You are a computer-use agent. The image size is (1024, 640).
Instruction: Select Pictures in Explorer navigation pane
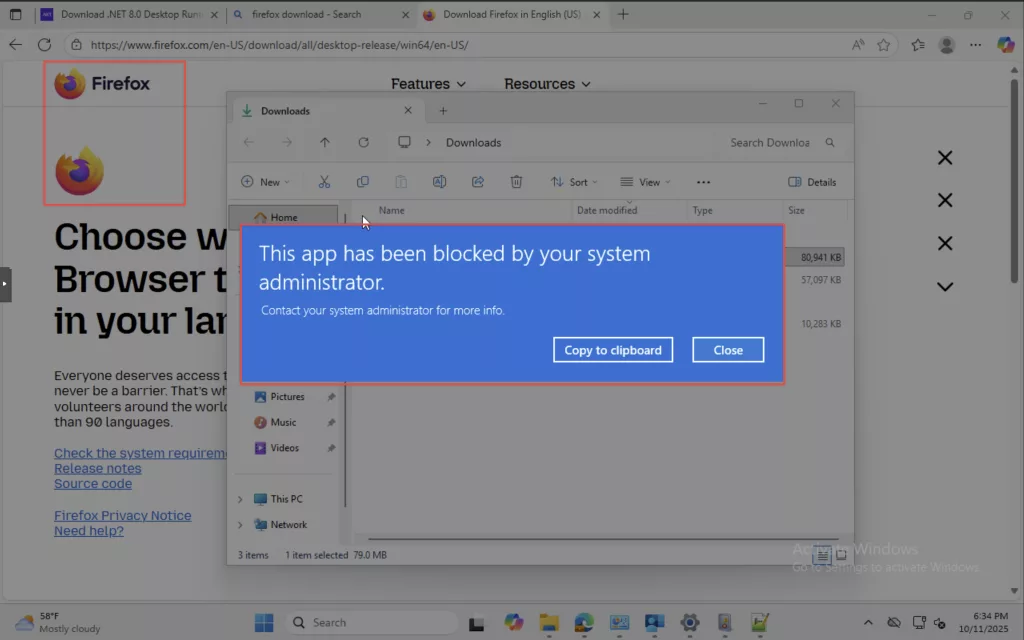287,397
